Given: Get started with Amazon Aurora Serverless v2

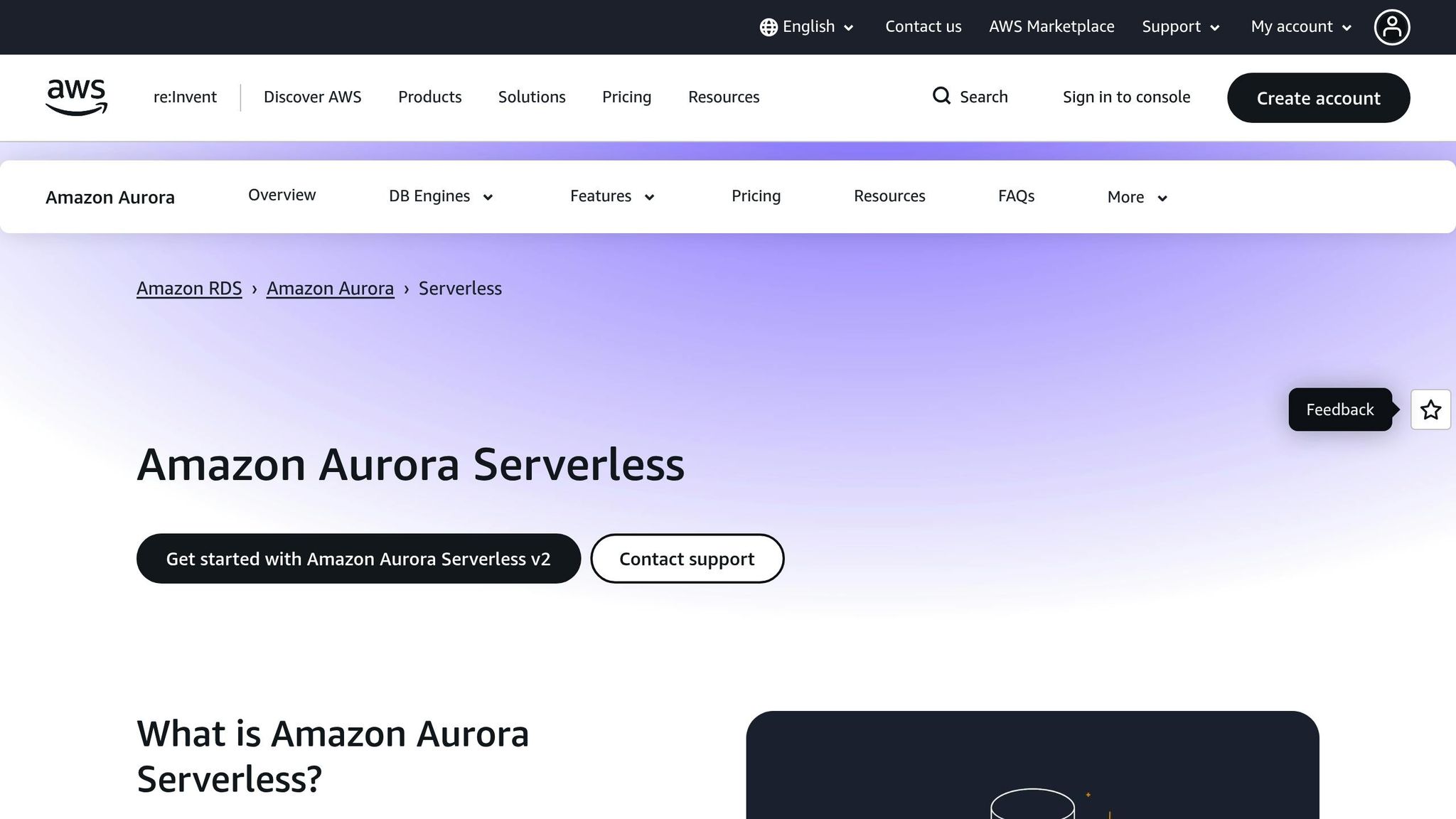Looking at the screenshot, I should (358, 559).
